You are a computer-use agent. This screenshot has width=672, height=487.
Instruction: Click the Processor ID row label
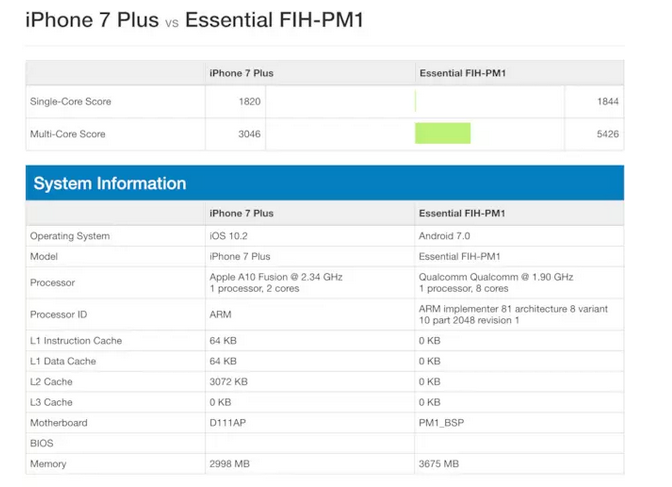point(58,315)
